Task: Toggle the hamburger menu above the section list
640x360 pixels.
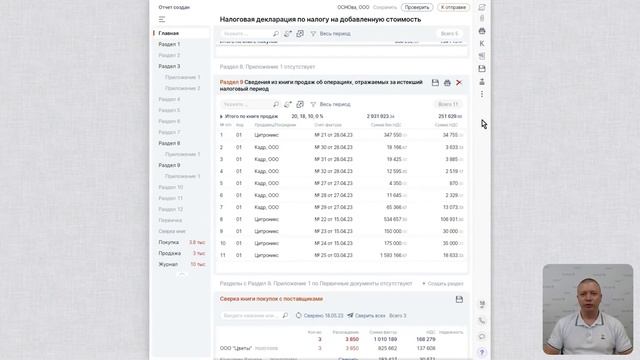Action: click(162, 19)
